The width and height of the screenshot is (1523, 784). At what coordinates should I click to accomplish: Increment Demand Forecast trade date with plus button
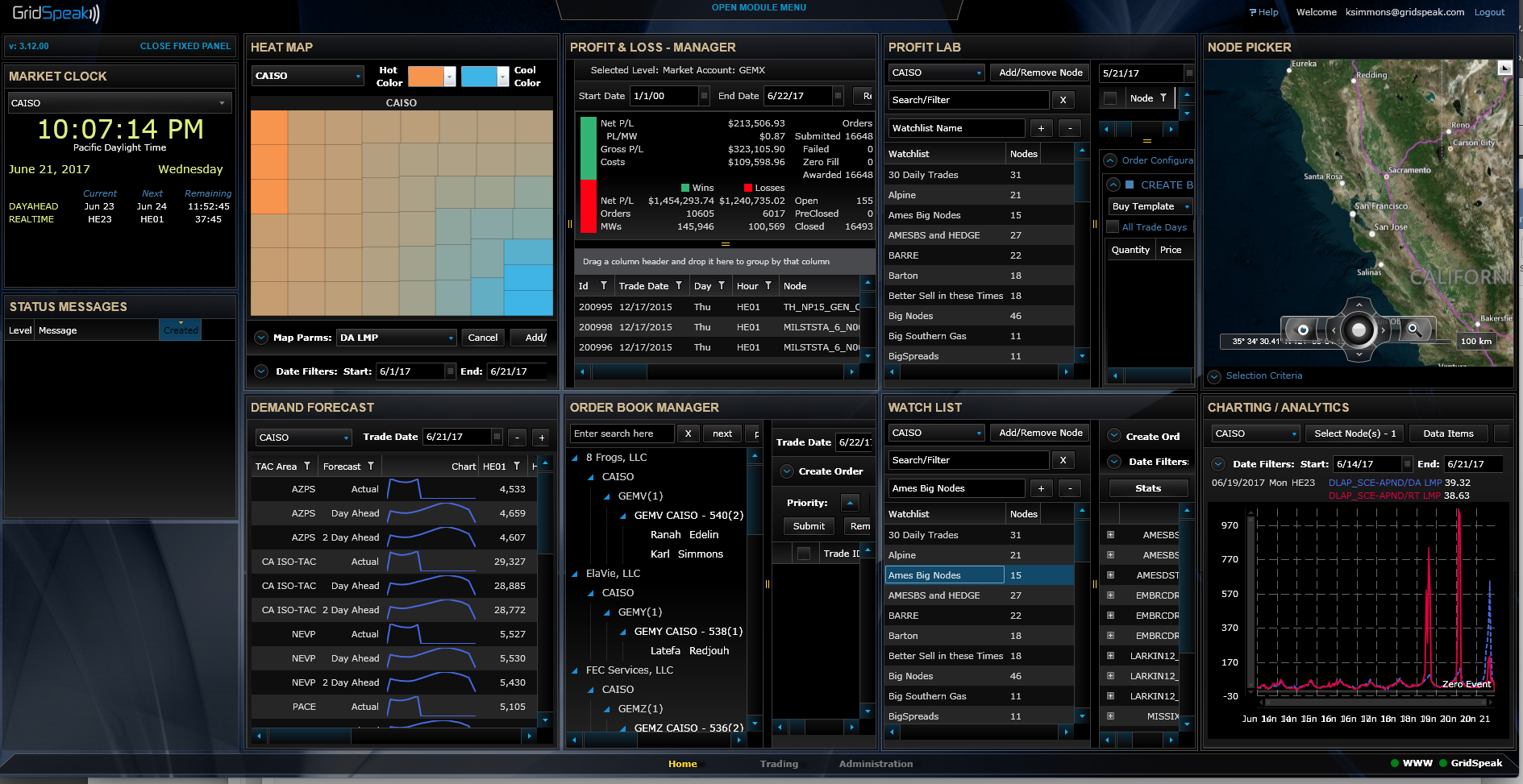point(542,438)
